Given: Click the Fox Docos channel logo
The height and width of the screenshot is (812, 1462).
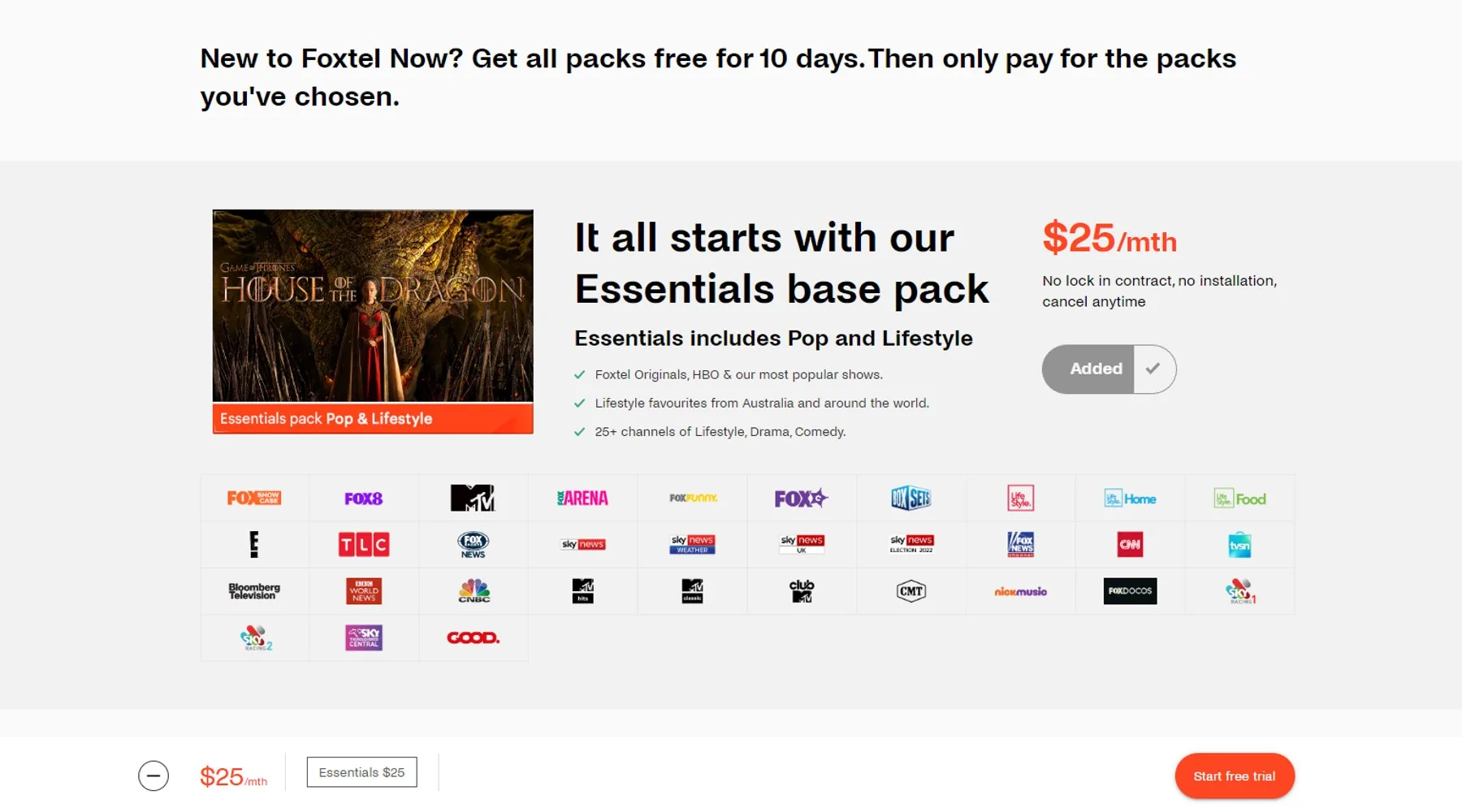Looking at the screenshot, I should [x=1130, y=591].
